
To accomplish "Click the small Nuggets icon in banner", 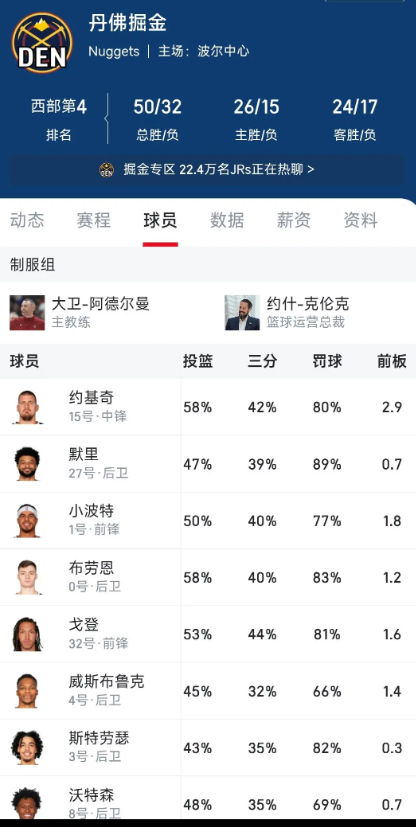I will pyautogui.click(x=107, y=169).
